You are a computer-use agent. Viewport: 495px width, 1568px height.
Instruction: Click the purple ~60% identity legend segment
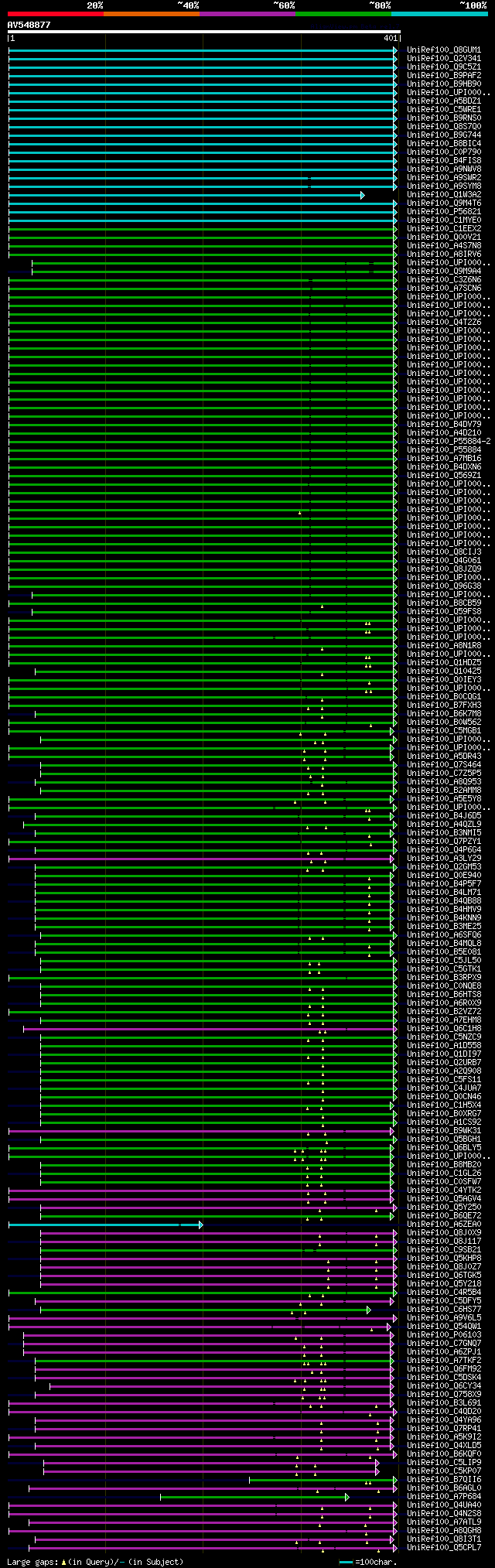[x=247, y=13]
